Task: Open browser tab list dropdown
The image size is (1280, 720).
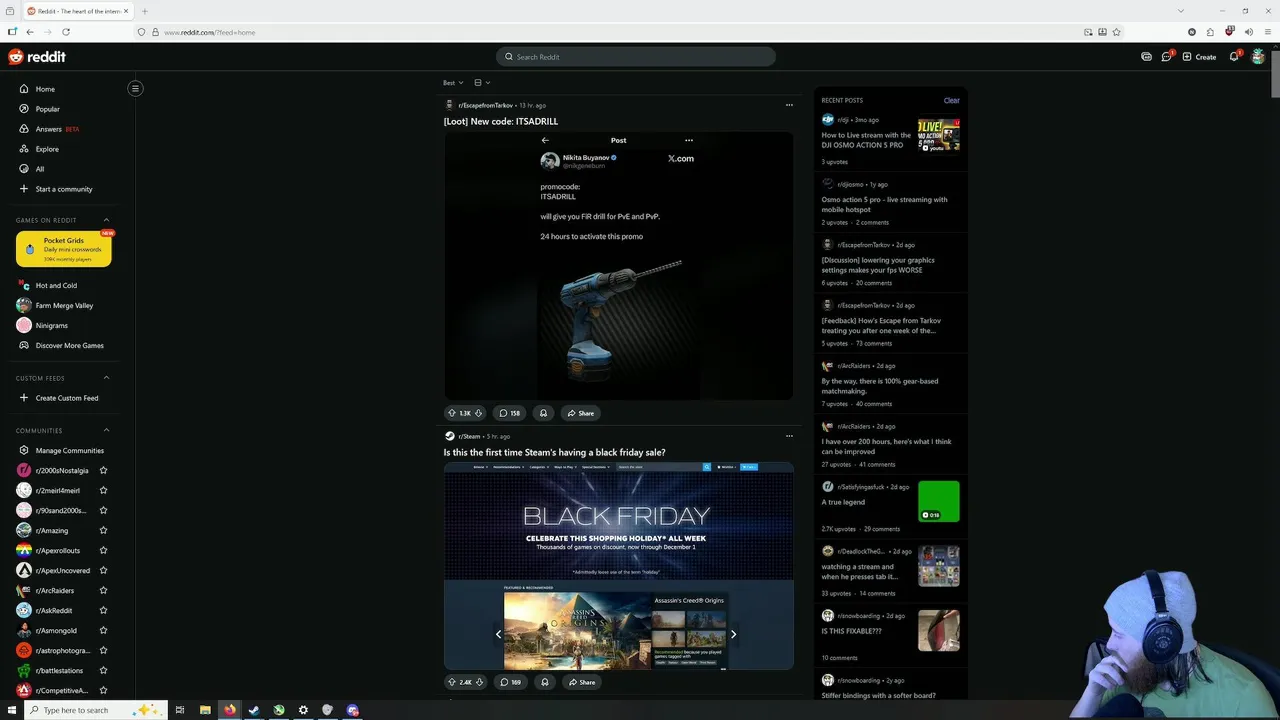Action: tap(1180, 11)
